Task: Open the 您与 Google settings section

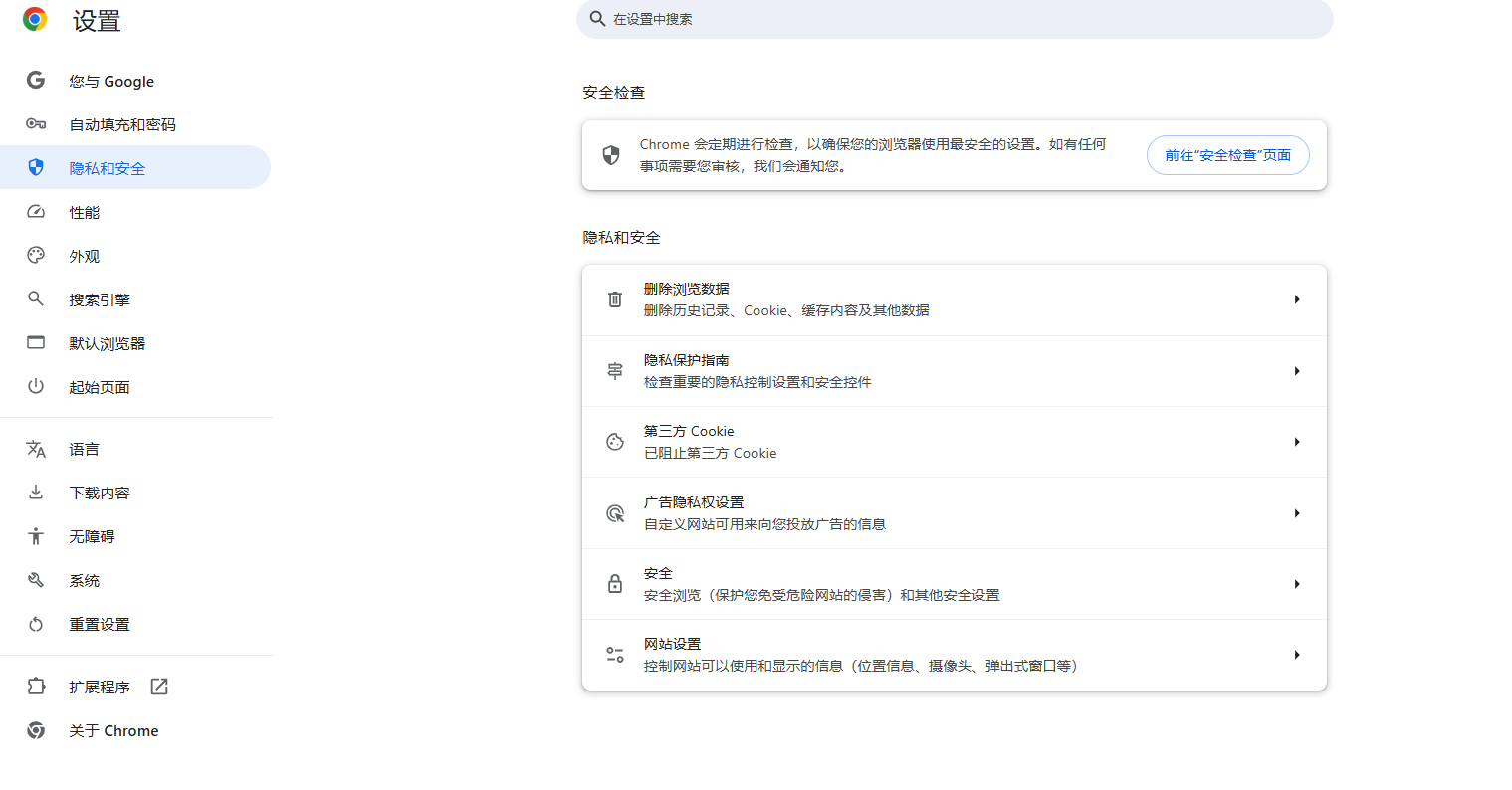Action: (135, 81)
